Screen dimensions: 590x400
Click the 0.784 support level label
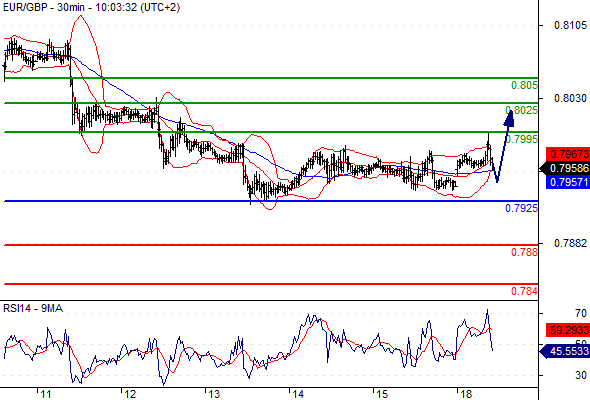(x=524, y=291)
